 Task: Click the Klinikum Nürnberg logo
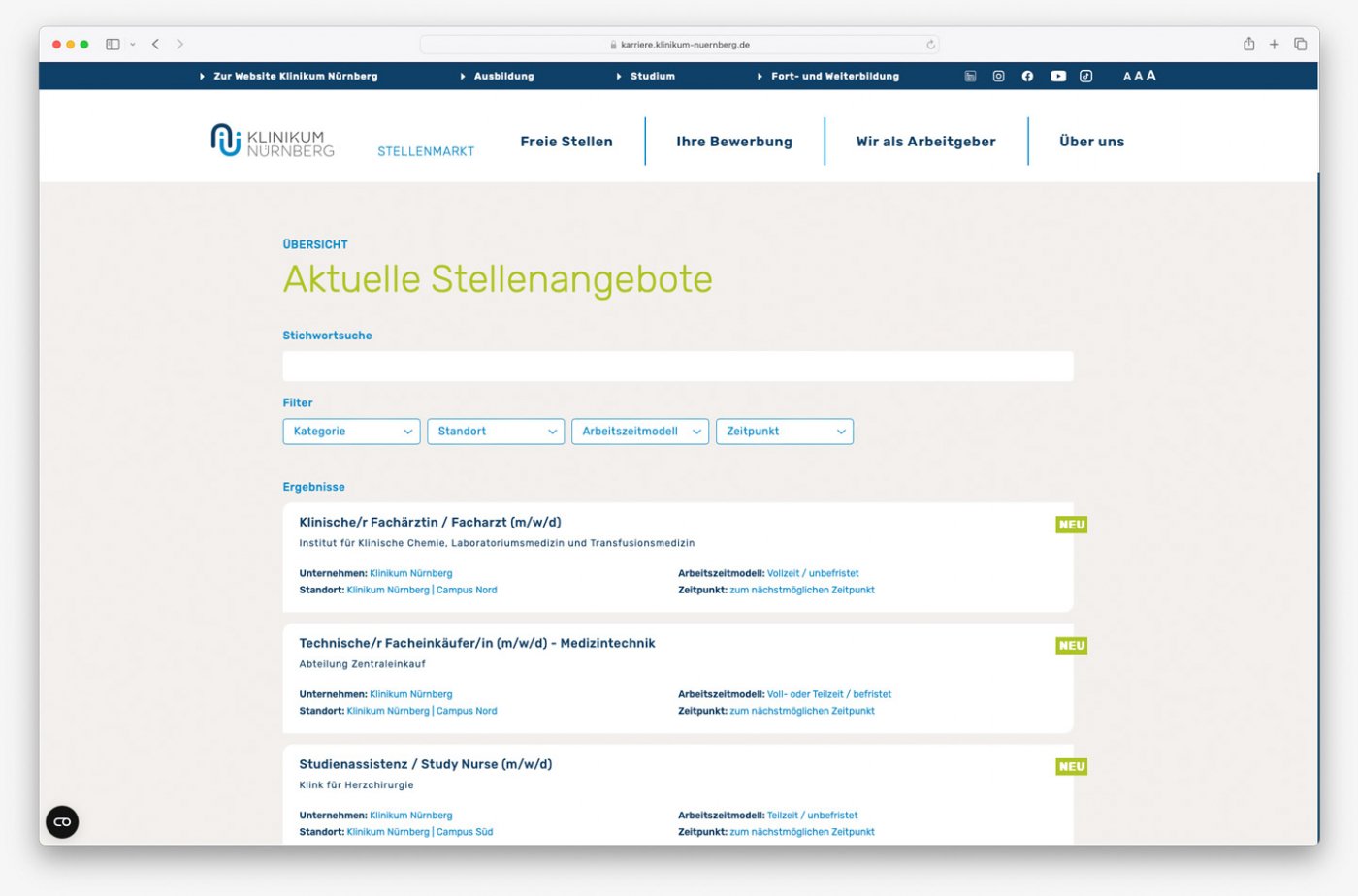[x=273, y=141]
